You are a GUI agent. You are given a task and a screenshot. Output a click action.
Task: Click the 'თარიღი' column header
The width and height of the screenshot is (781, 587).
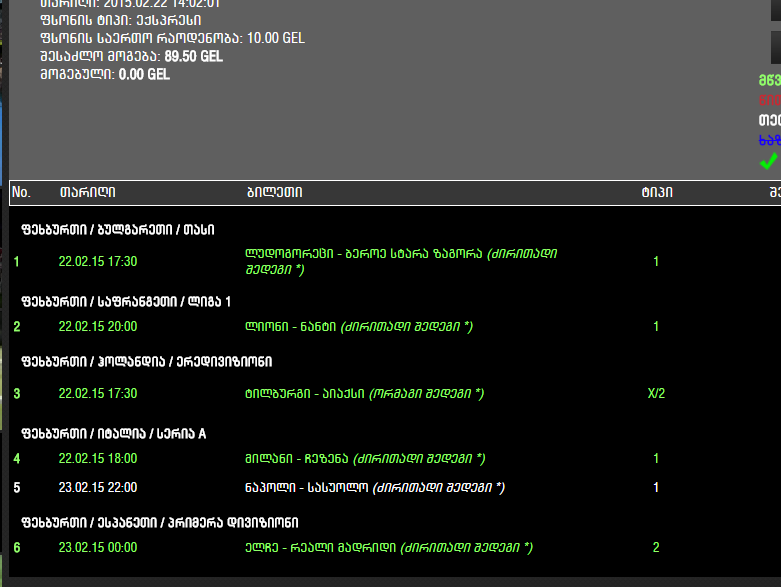pos(88,192)
